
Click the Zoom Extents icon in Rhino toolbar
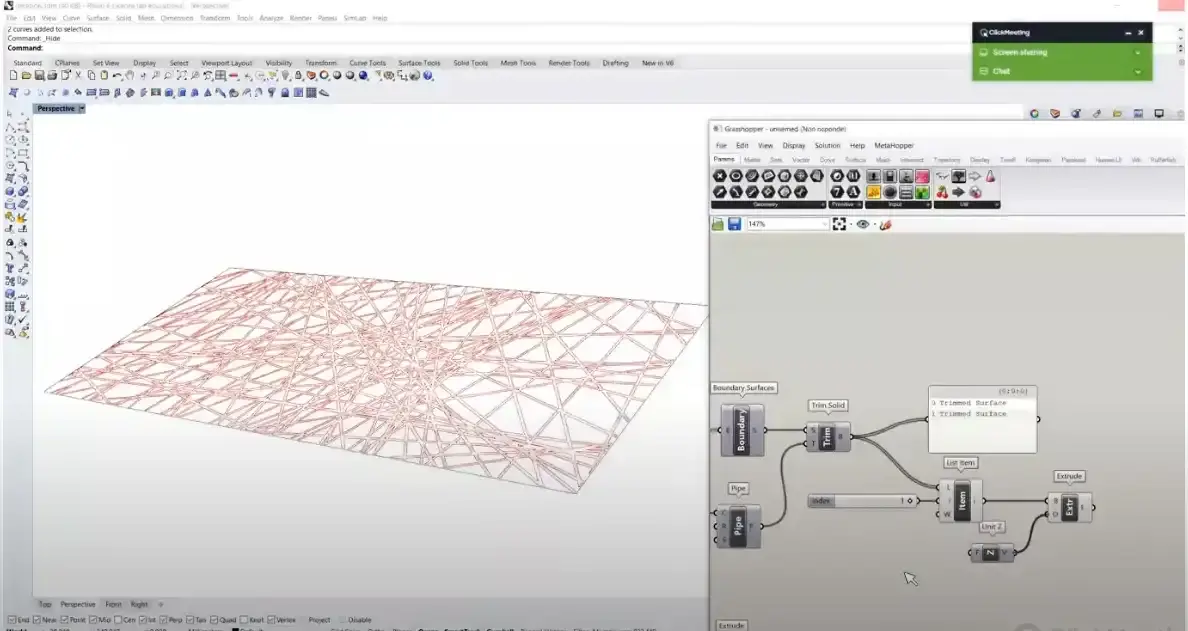coord(182,75)
